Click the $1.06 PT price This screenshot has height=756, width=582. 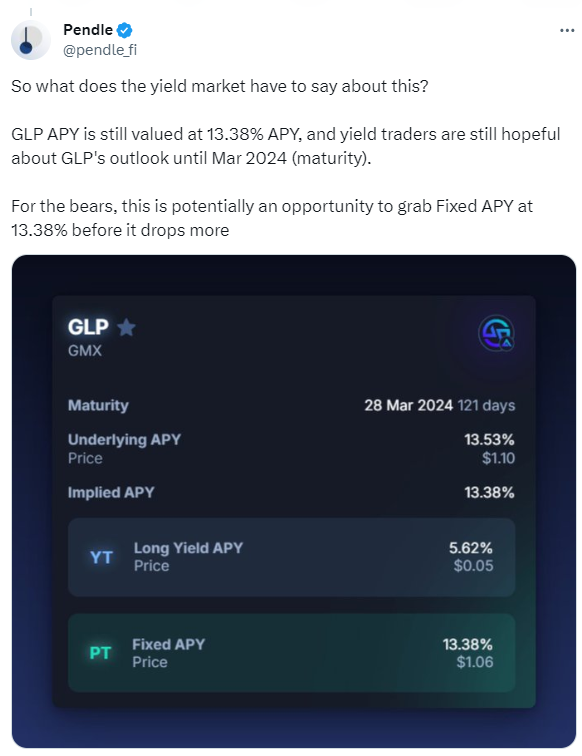pyautogui.click(x=475, y=662)
